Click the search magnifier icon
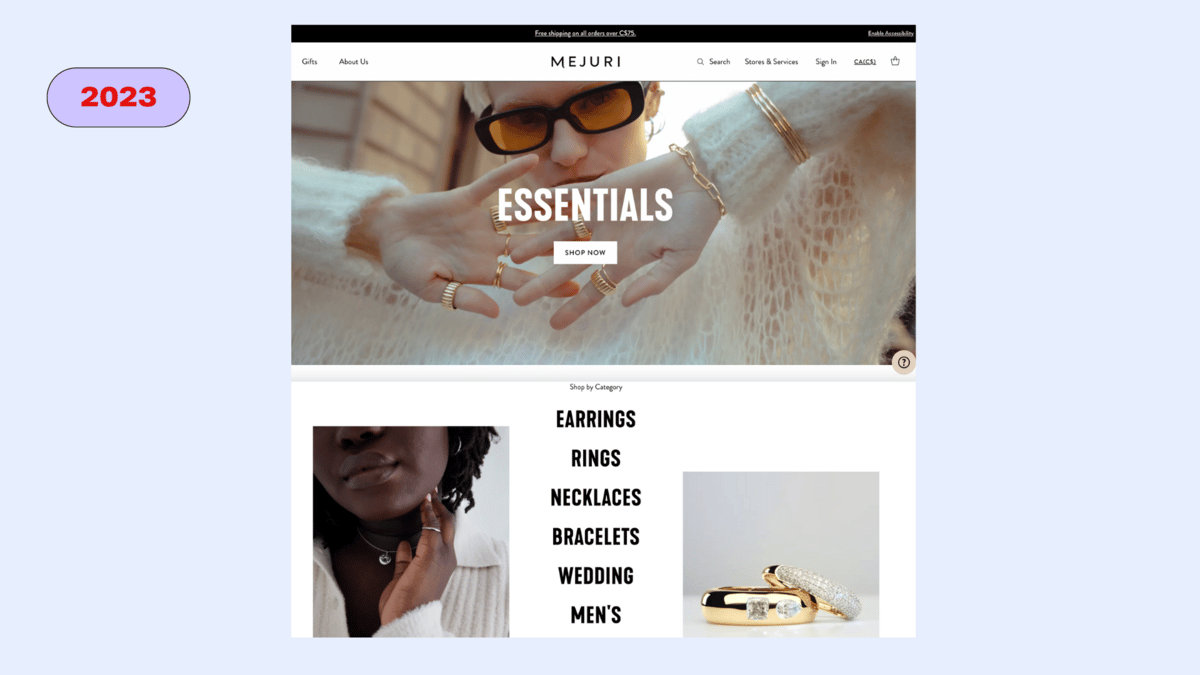Viewport: 1200px width, 675px height. point(700,62)
